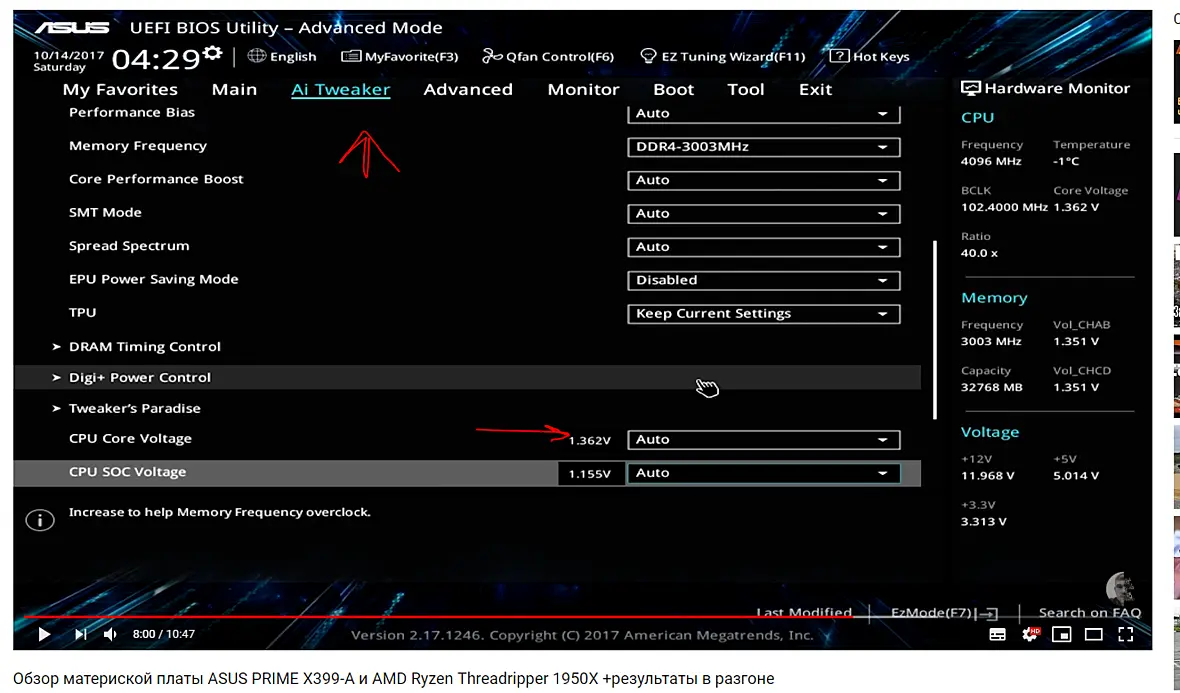This screenshot has width=1180, height=693.
Task: Open the SMT Mode dropdown
Action: [764, 213]
